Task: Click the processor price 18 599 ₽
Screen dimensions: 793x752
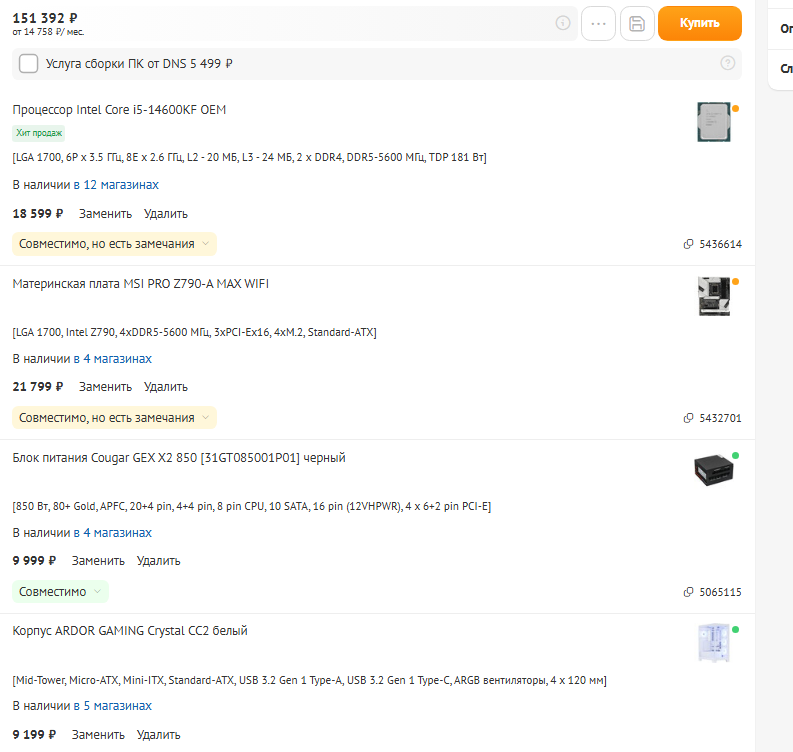Action: click(38, 214)
